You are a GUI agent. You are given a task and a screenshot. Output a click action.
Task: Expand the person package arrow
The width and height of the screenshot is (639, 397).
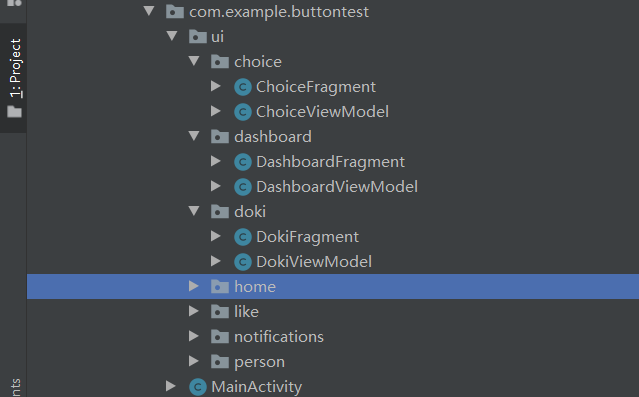tap(194, 361)
